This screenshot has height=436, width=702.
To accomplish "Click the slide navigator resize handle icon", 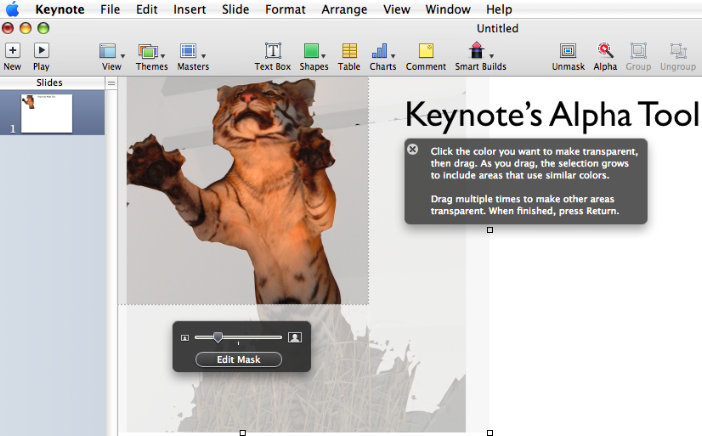I will click(111, 83).
